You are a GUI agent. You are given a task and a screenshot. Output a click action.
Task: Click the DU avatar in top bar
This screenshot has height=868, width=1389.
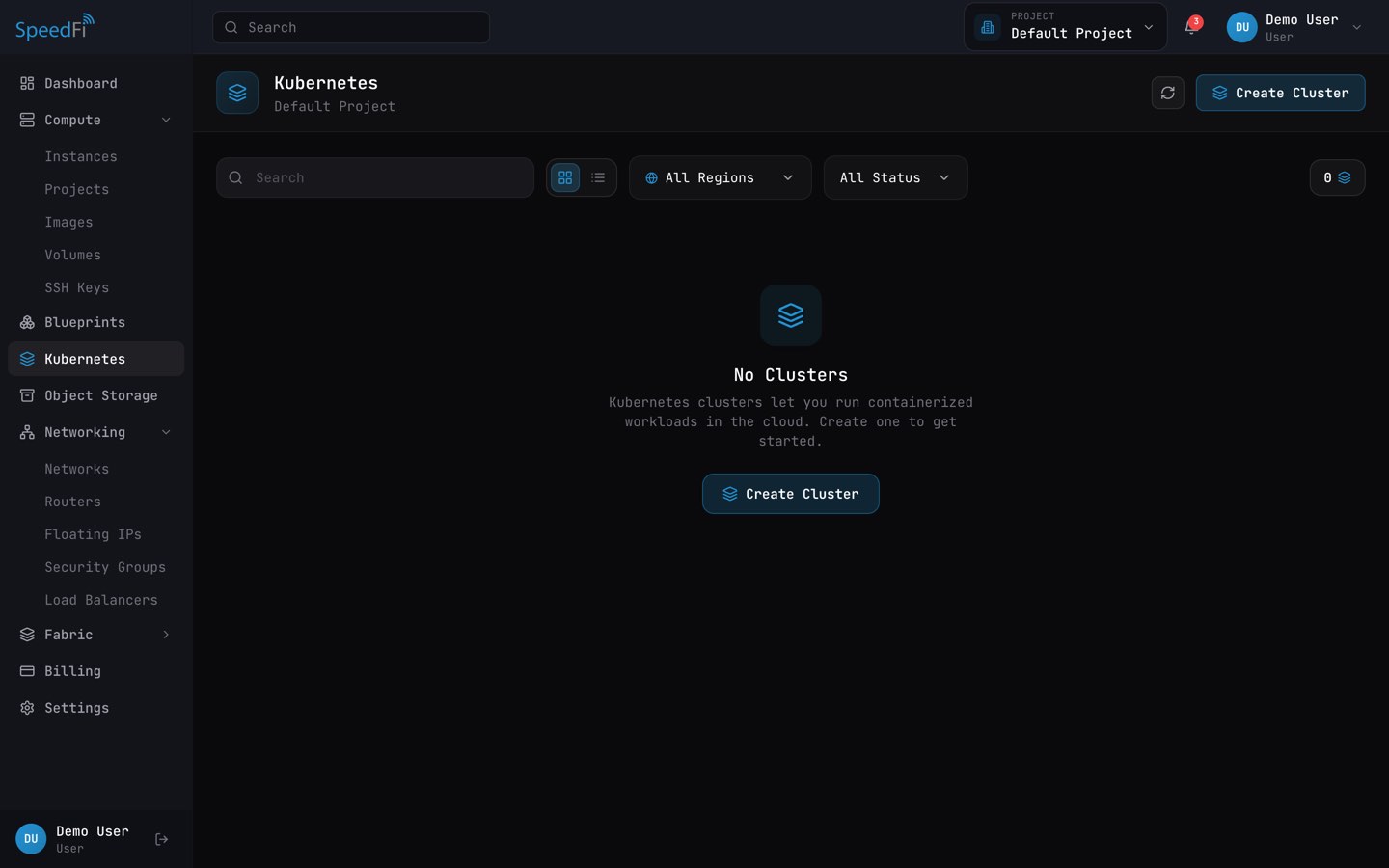tap(1241, 27)
